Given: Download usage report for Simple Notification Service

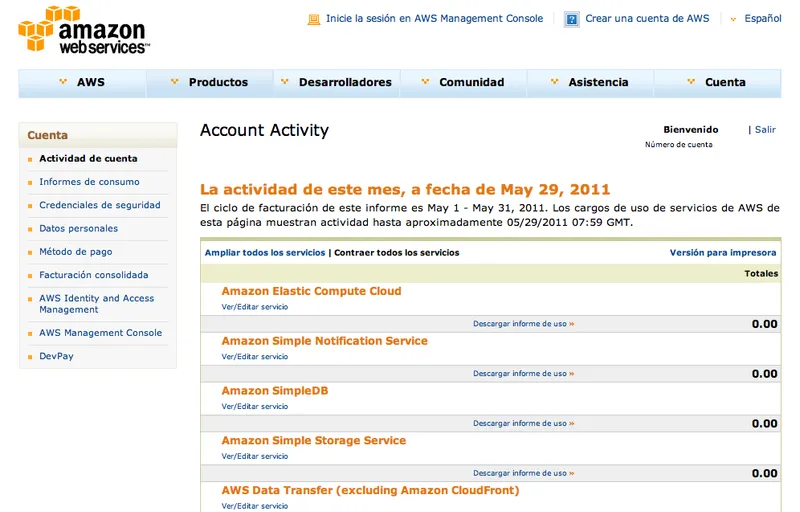Looking at the screenshot, I should point(523,374).
